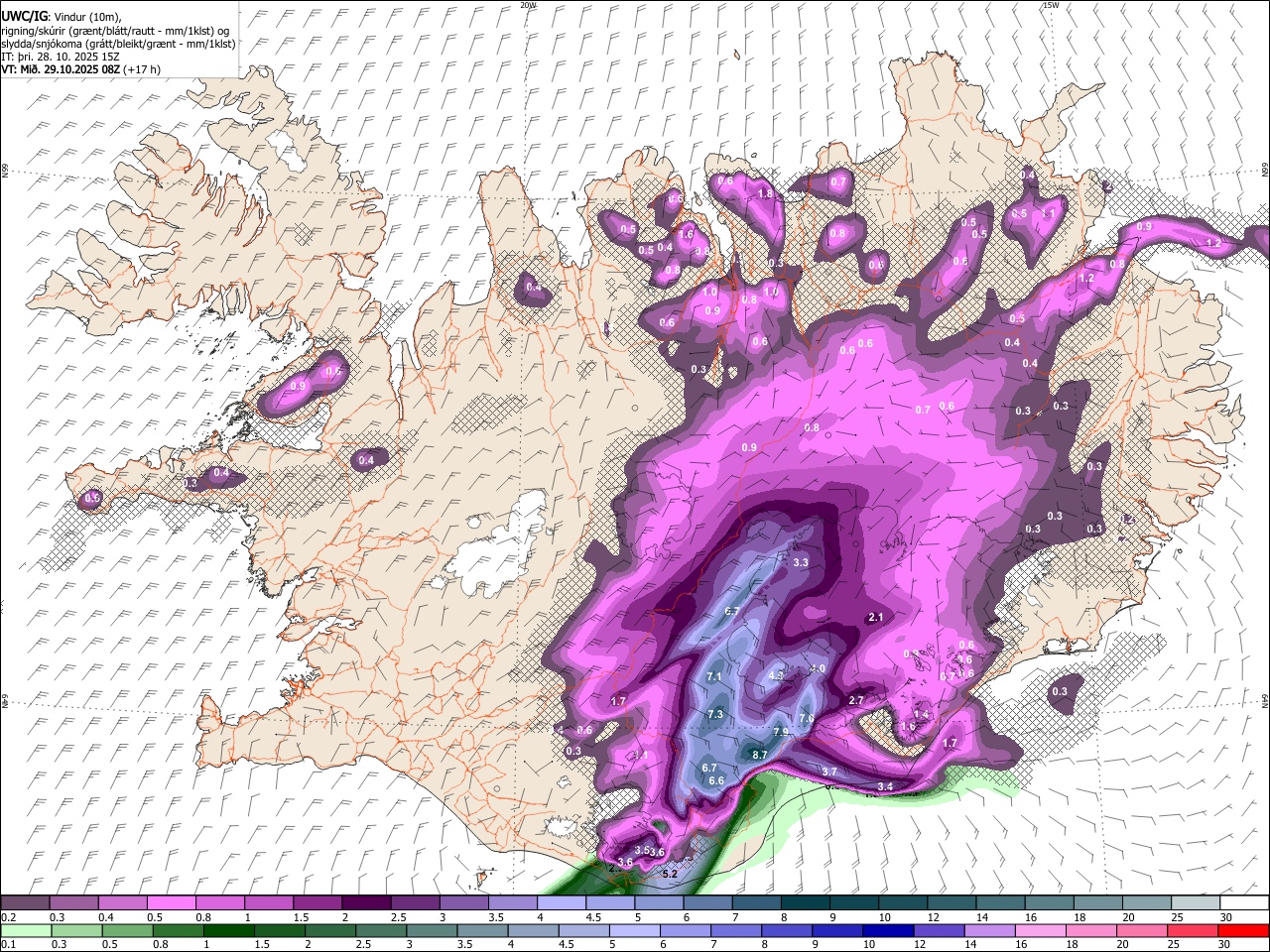This screenshot has width=1270, height=952.
Task: Click the 3.4 precipitation value on the map
Action: 886,786
